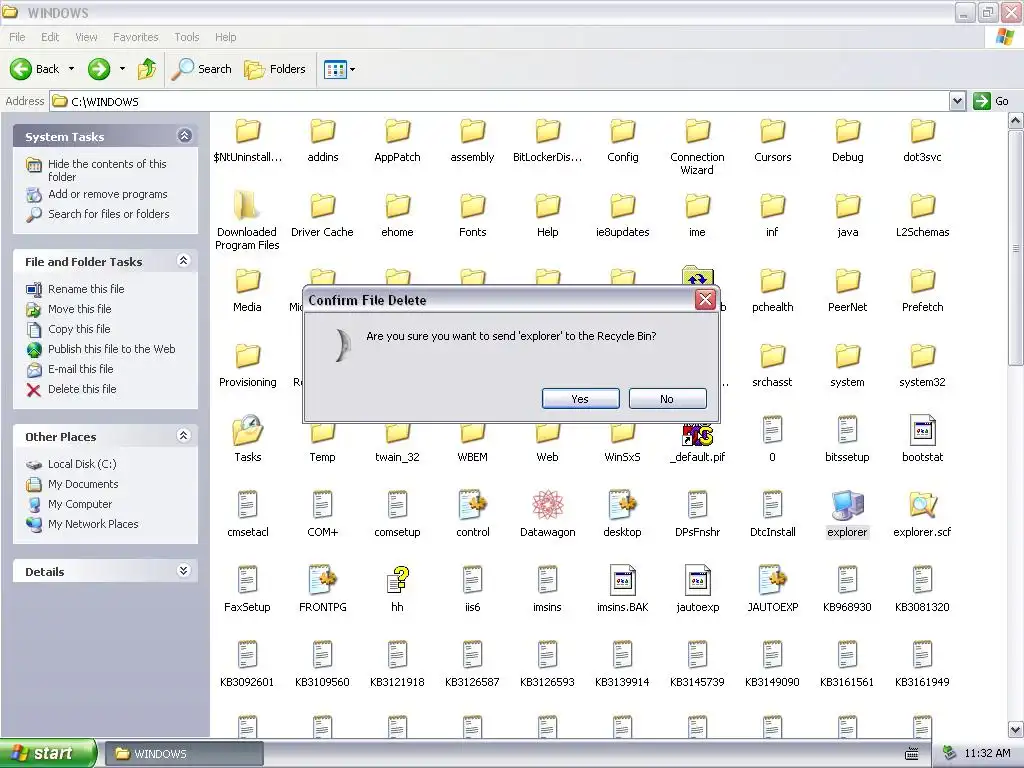Select the jautoexp file icon
1024x768 pixels.
coord(697,580)
